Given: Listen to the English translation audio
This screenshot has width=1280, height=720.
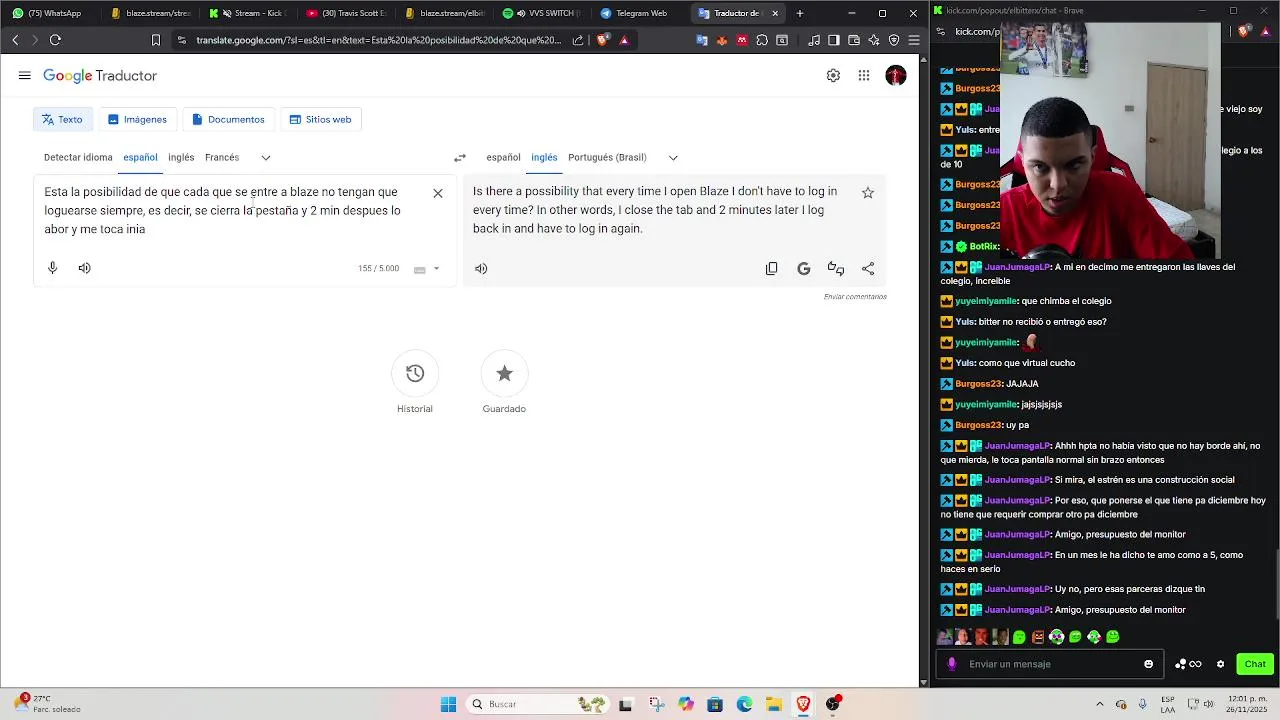Looking at the screenshot, I should [x=481, y=268].
